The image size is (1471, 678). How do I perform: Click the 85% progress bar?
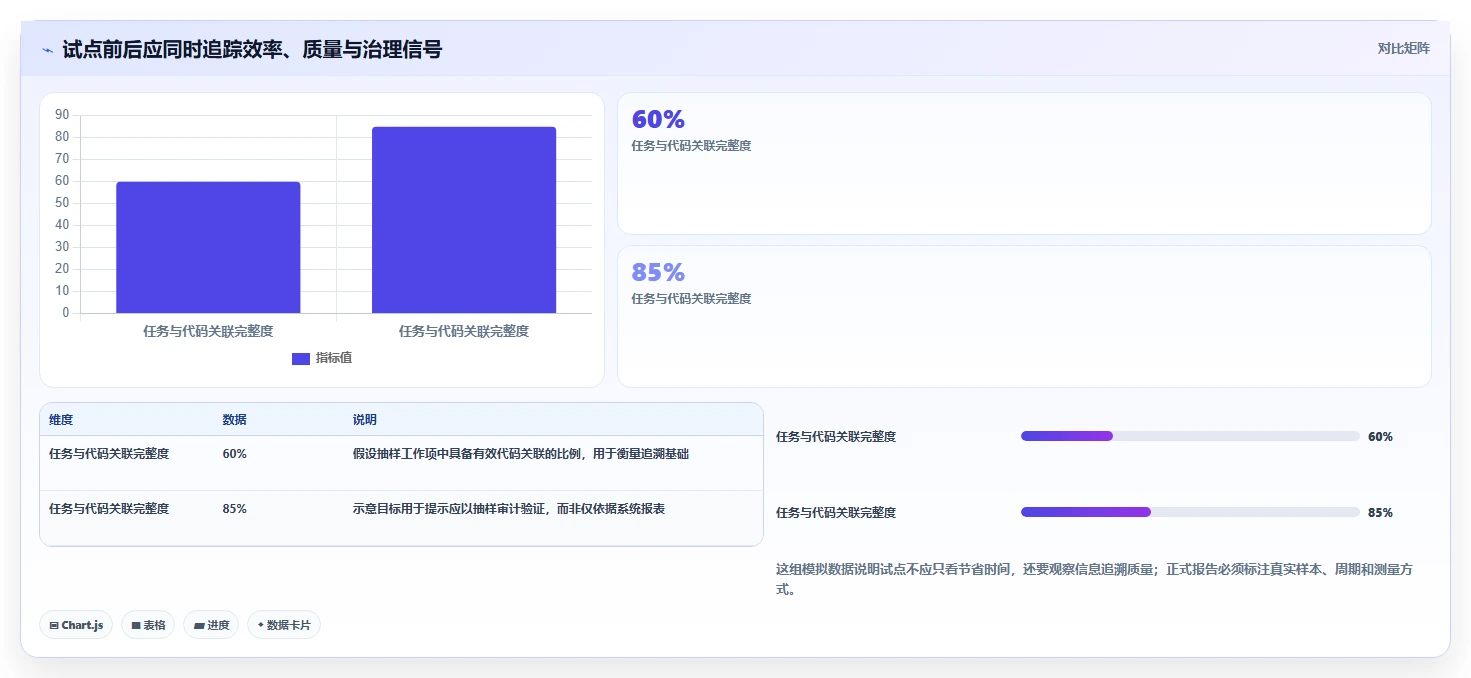pos(1190,512)
